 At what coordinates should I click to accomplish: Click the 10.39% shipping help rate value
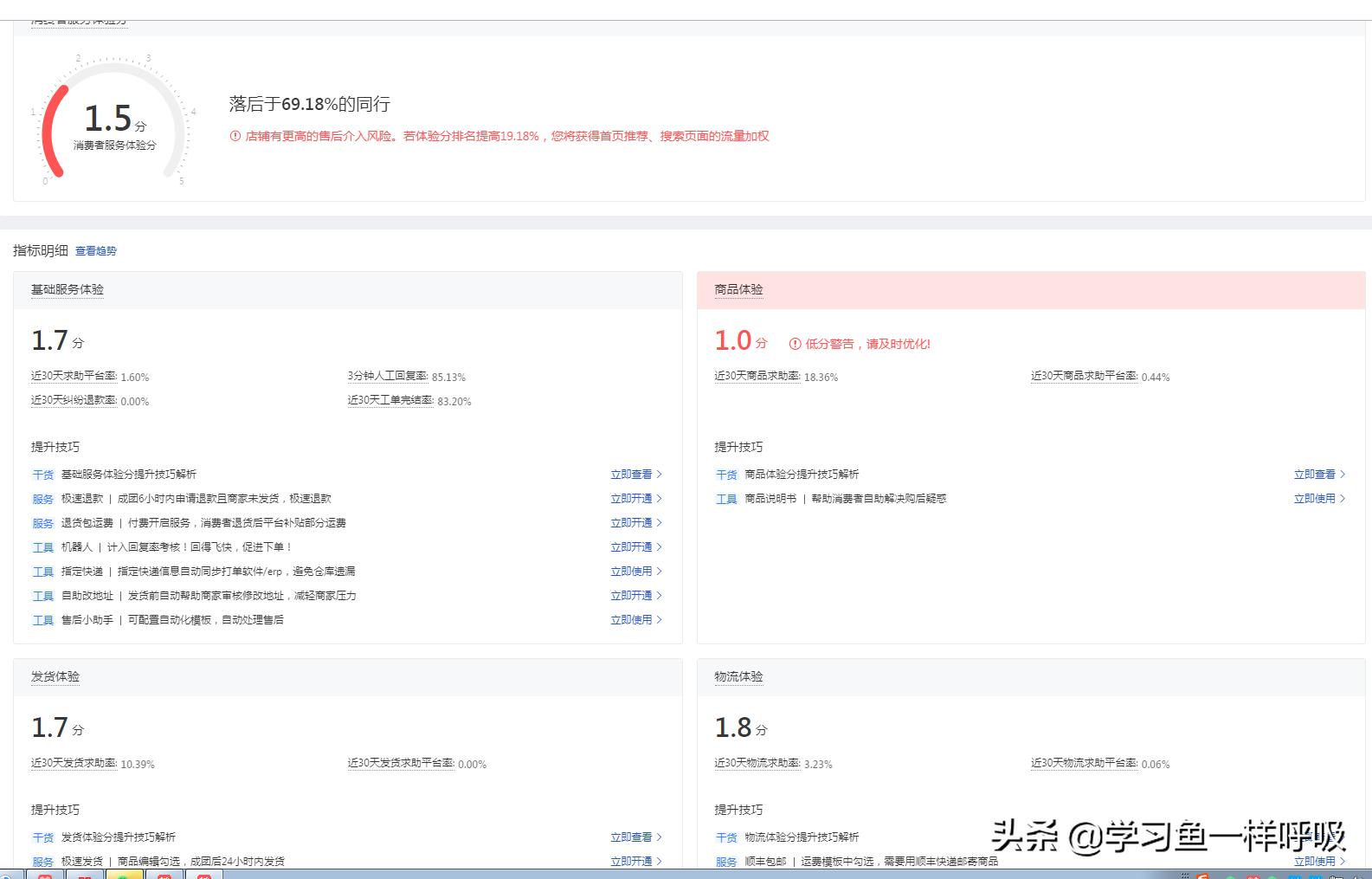138,765
